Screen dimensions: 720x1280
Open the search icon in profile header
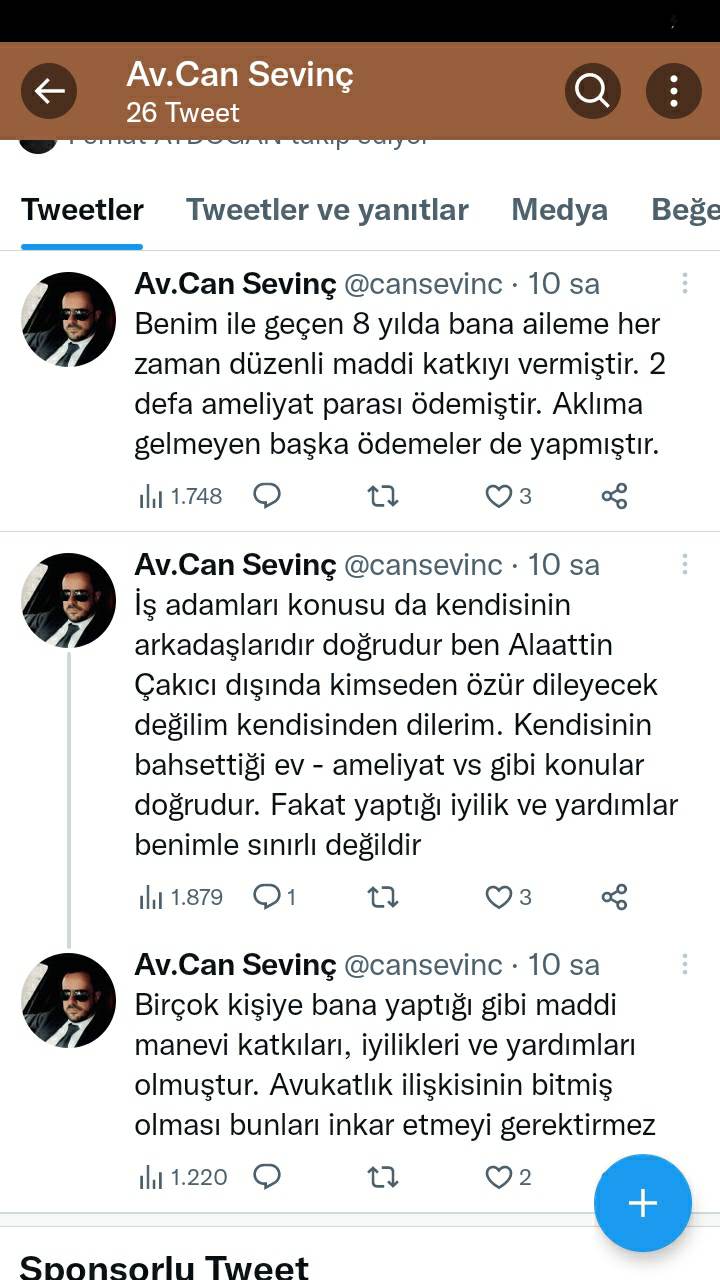point(592,91)
